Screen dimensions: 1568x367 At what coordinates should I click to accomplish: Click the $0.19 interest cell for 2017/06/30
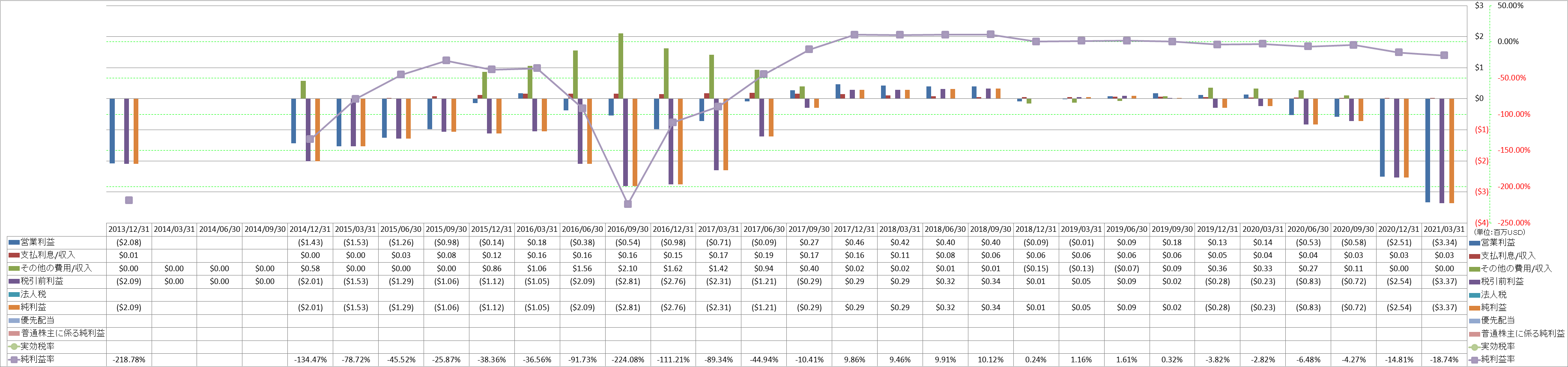coord(764,255)
